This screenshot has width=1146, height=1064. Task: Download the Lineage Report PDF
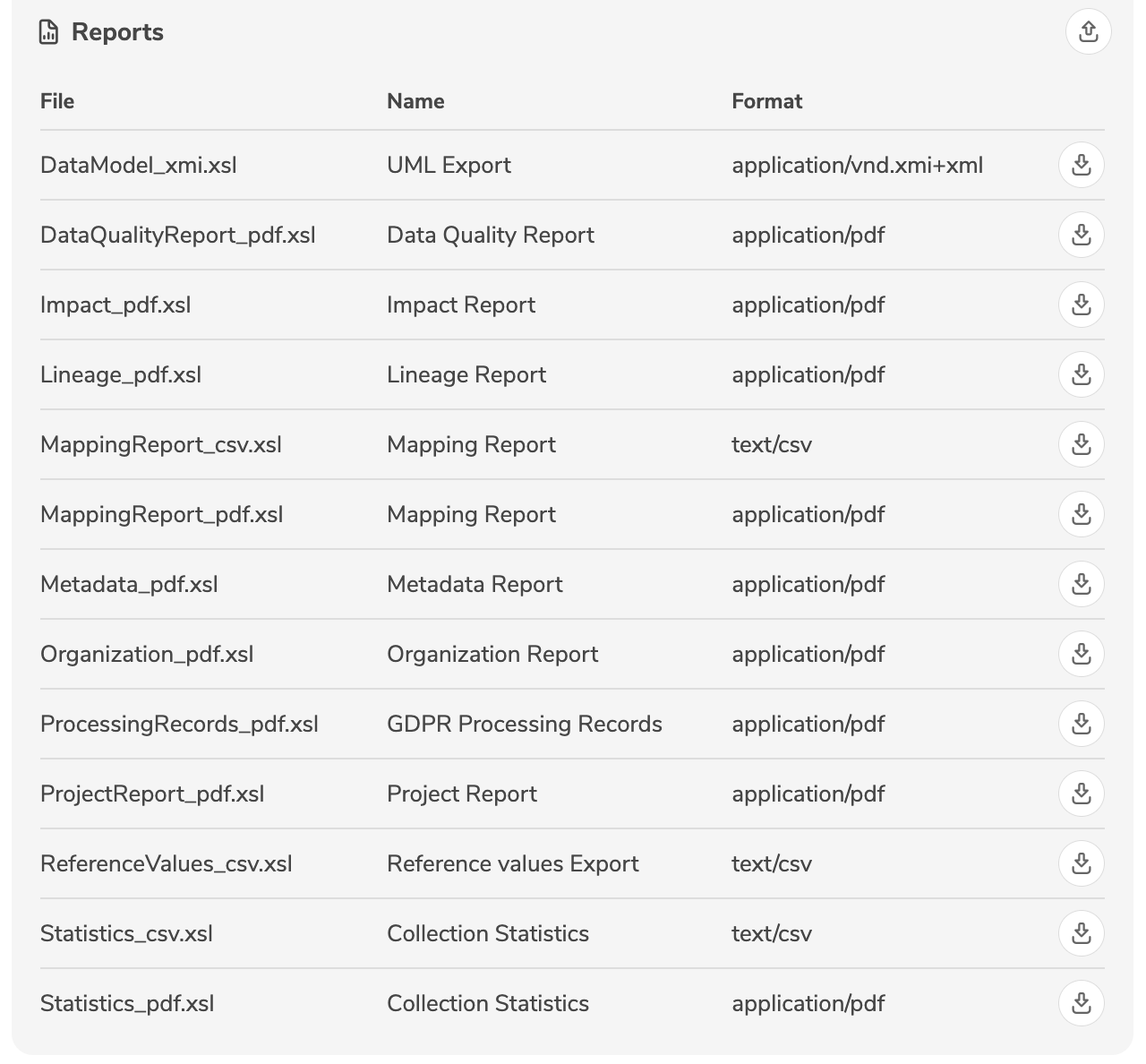1081,374
